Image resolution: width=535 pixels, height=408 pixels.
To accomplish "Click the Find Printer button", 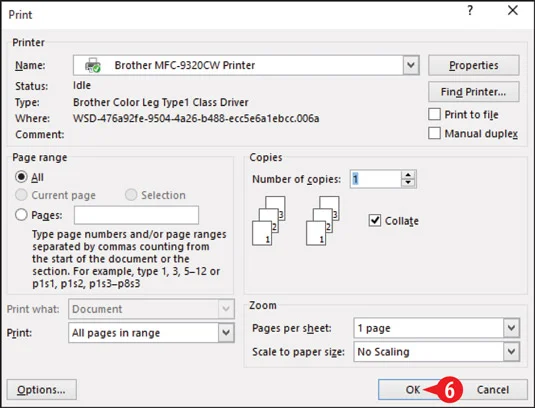I will click(x=474, y=92).
